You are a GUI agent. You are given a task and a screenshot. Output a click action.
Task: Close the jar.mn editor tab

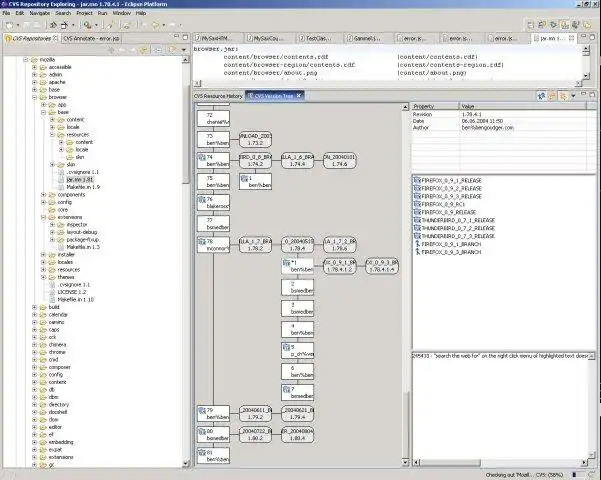(x=571, y=38)
